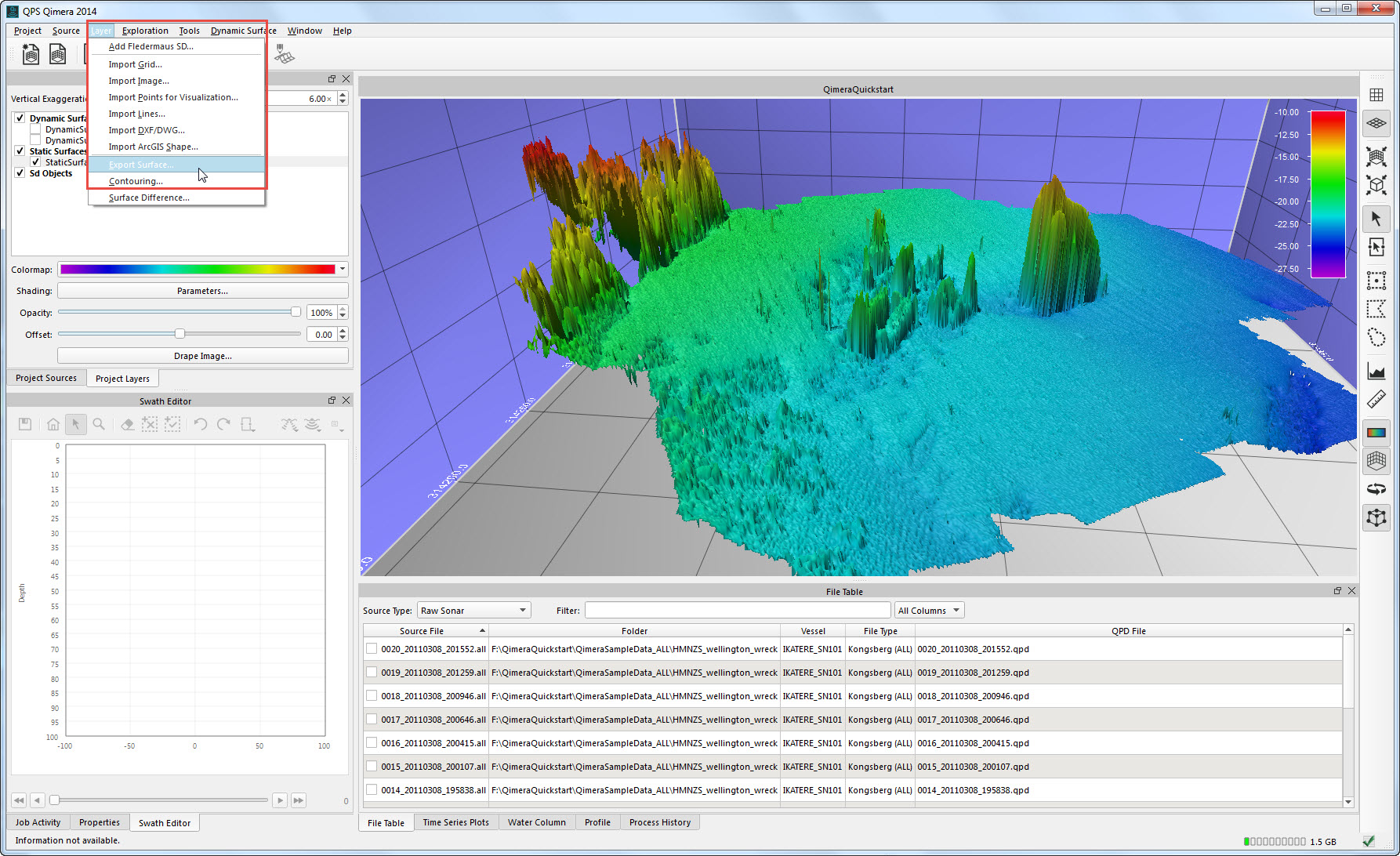Click the Swath Editor eraser icon
The image size is (1400, 856).
pyautogui.click(x=127, y=424)
